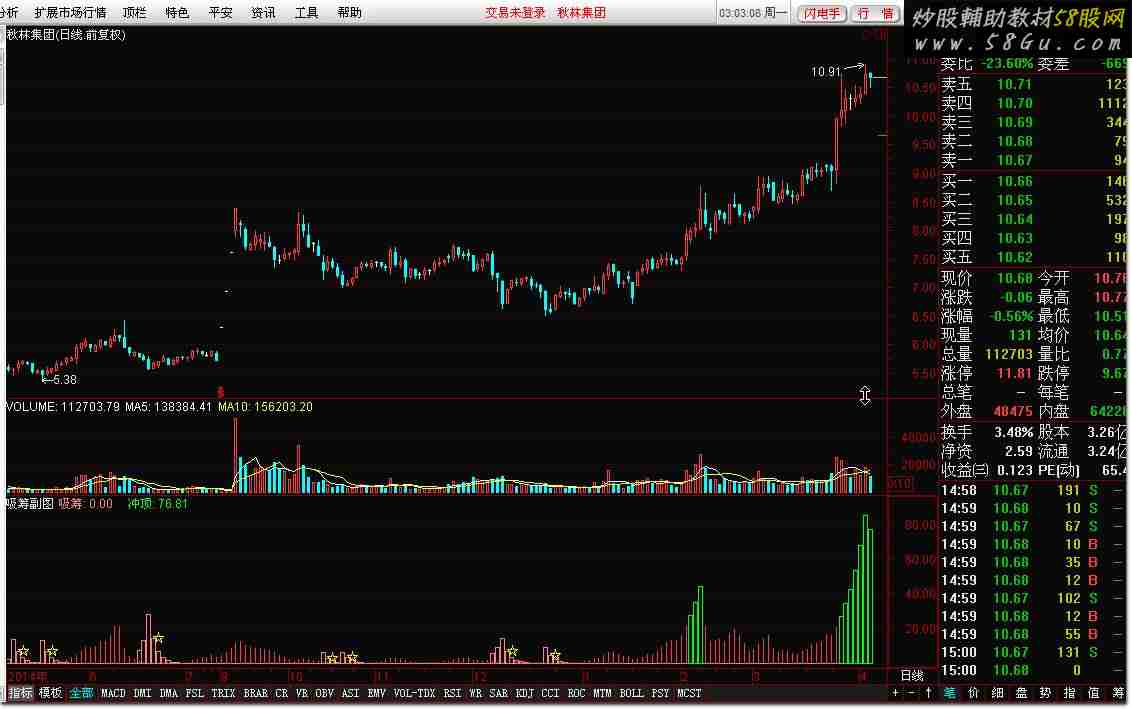Viewport: 1132px width, 709px height.
Task: Select the 值 side panel tab
Action: point(1094,693)
